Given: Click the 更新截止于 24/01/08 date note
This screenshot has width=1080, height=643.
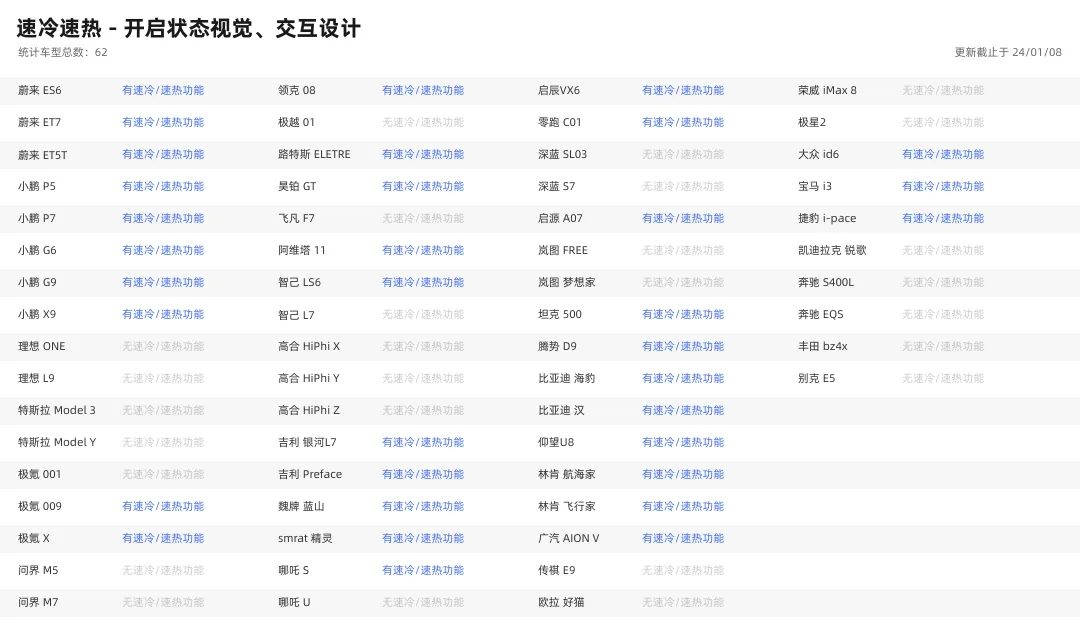Looking at the screenshot, I should [x=1008, y=52].
